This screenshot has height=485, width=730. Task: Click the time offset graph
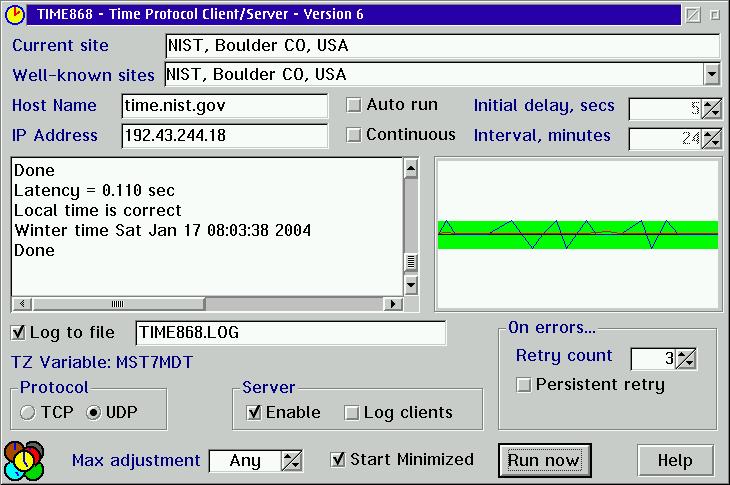coord(578,234)
